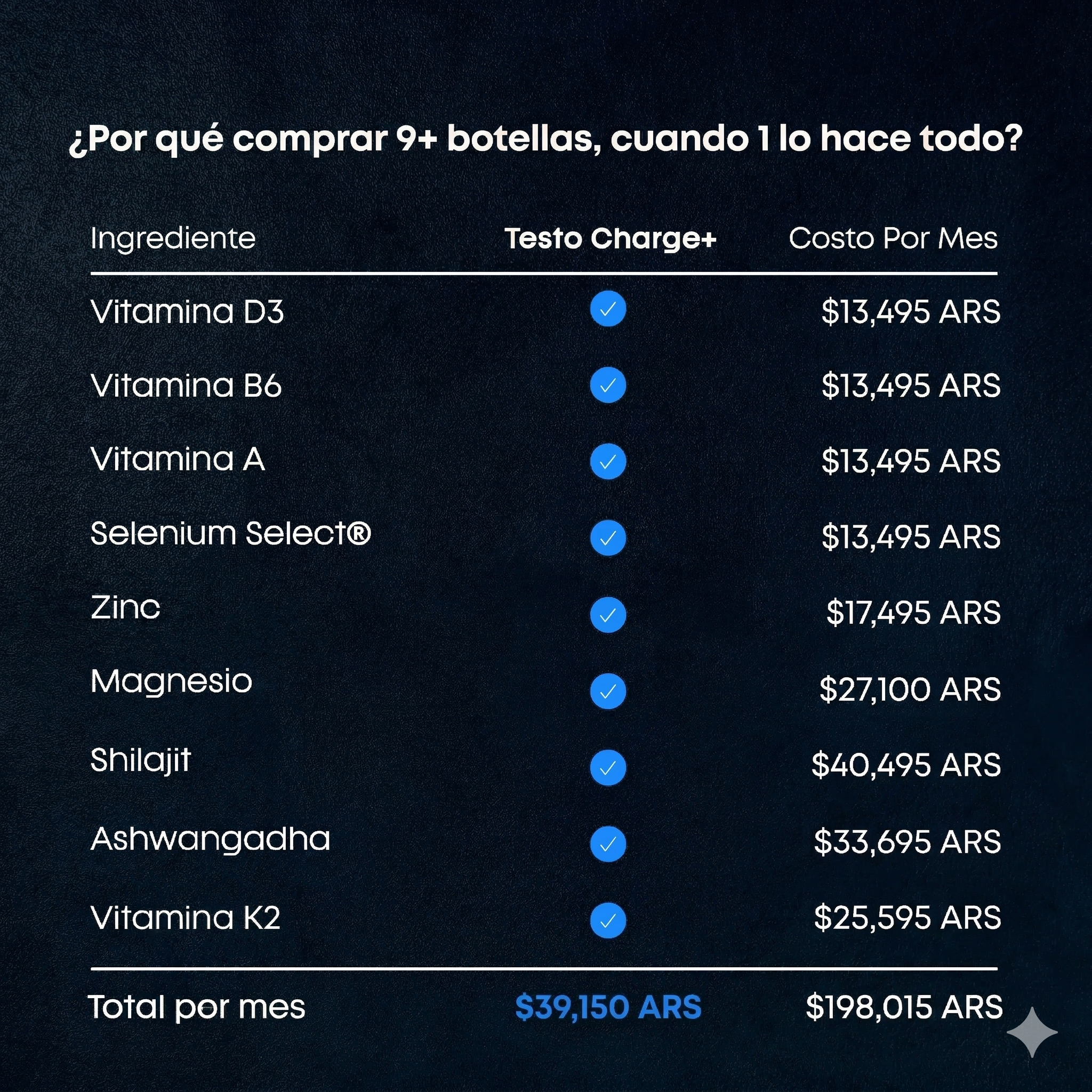This screenshot has width=1092, height=1092.
Task: Click the blue $39,150 ARS total
Action: pos(608,1007)
